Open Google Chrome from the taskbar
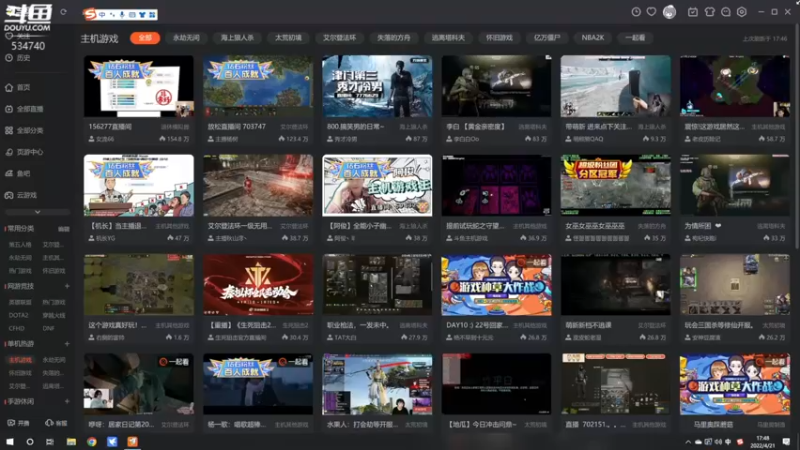Viewport: 800px width, 450px height. [x=92, y=442]
